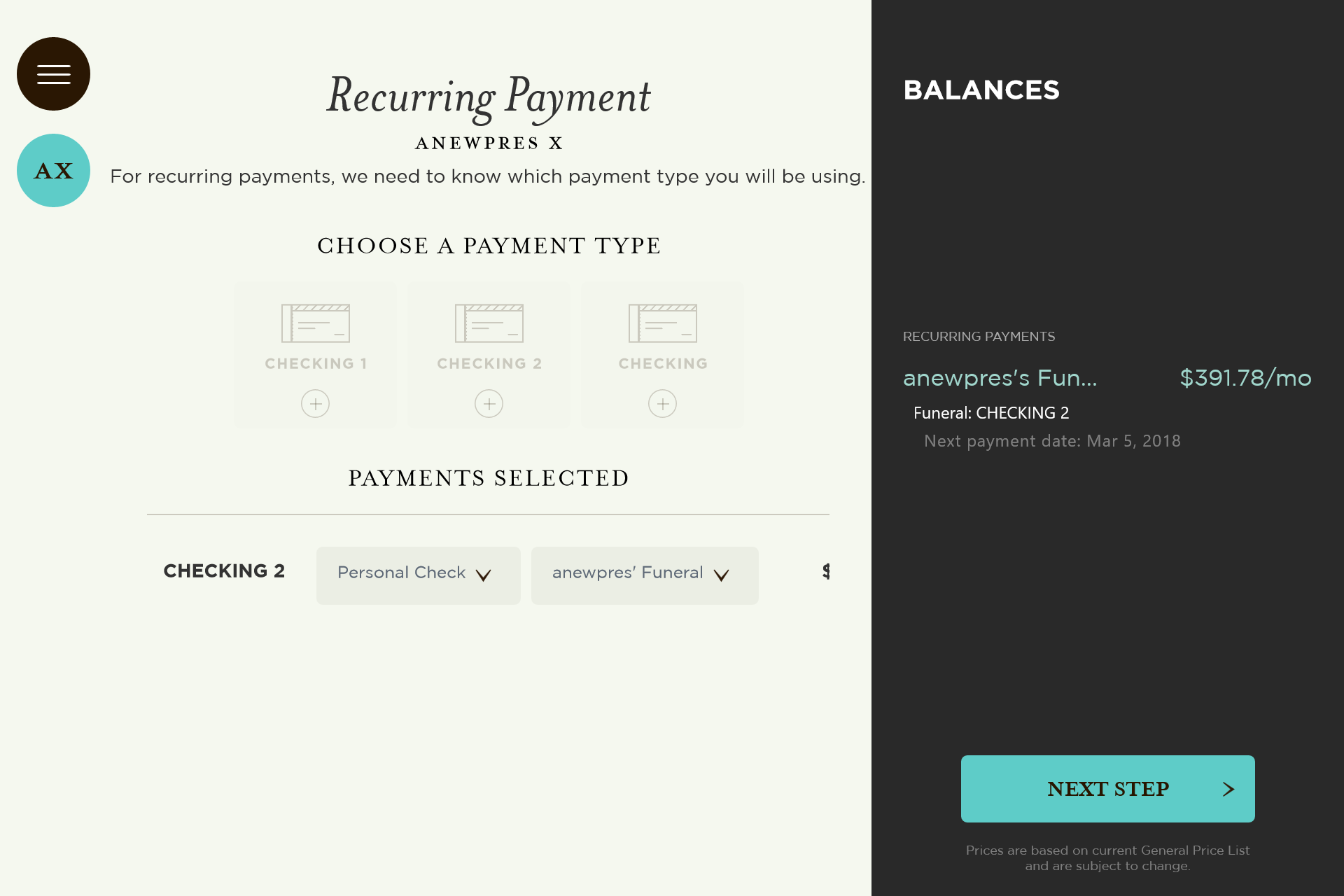
Task: Click the arrow on NEXT STEP
Action: pyautogui.click(x=1228, y=790)
